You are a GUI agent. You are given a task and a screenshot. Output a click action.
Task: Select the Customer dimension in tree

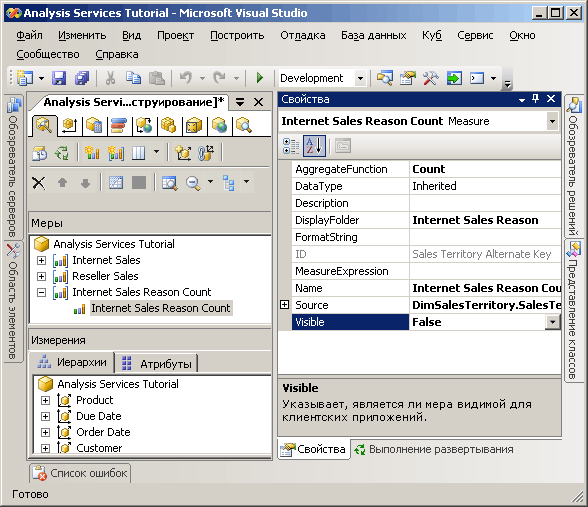pyautogui.click(x=99, y=448)
